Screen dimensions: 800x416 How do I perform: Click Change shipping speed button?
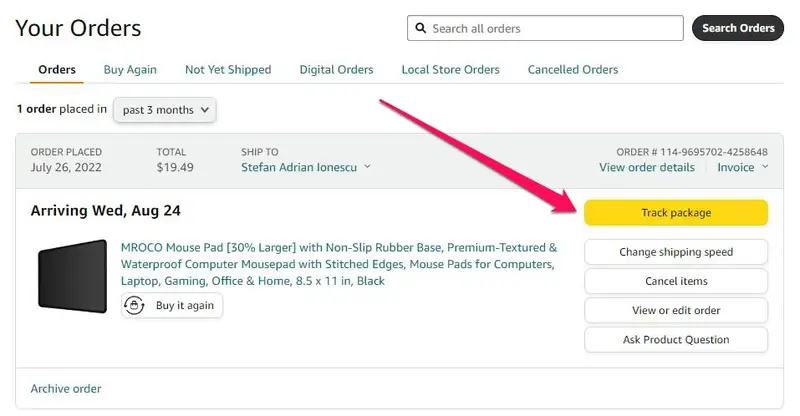tap(676, 252)
